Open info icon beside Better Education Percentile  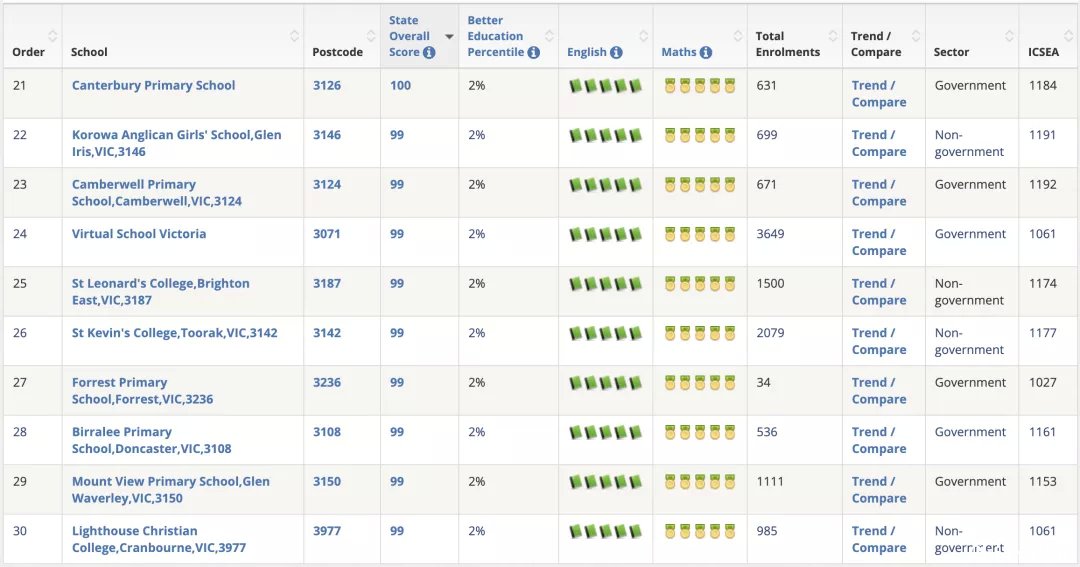coord(534,52)
